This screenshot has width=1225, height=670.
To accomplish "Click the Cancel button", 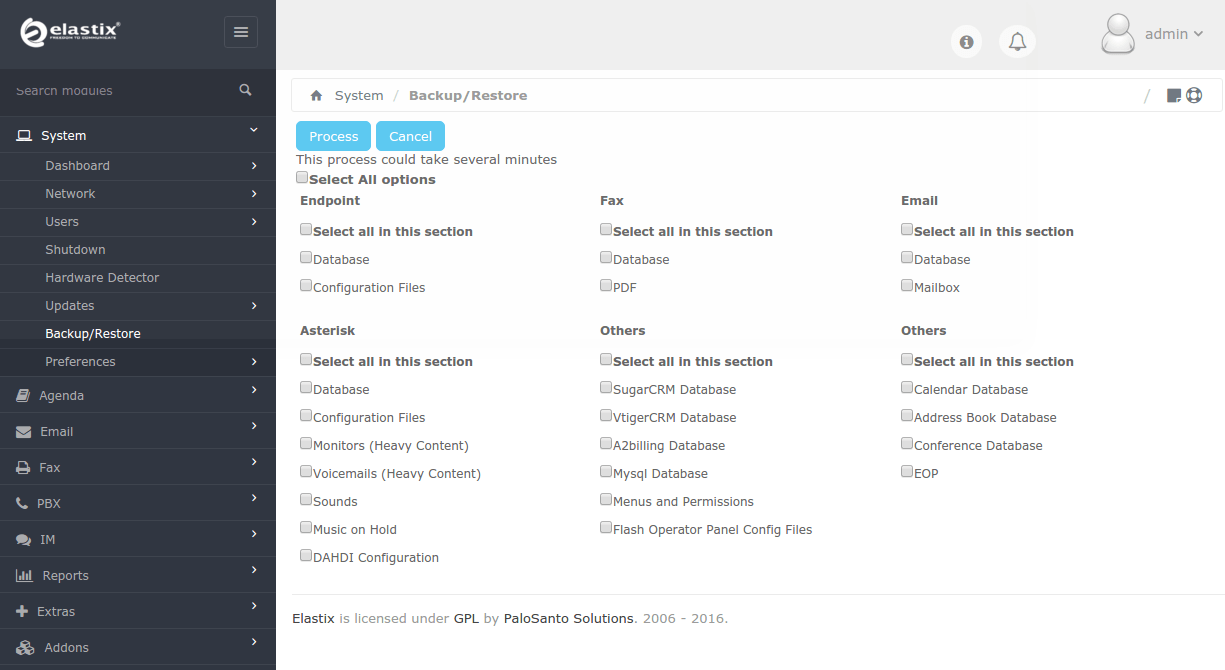I will click(410, 136).
